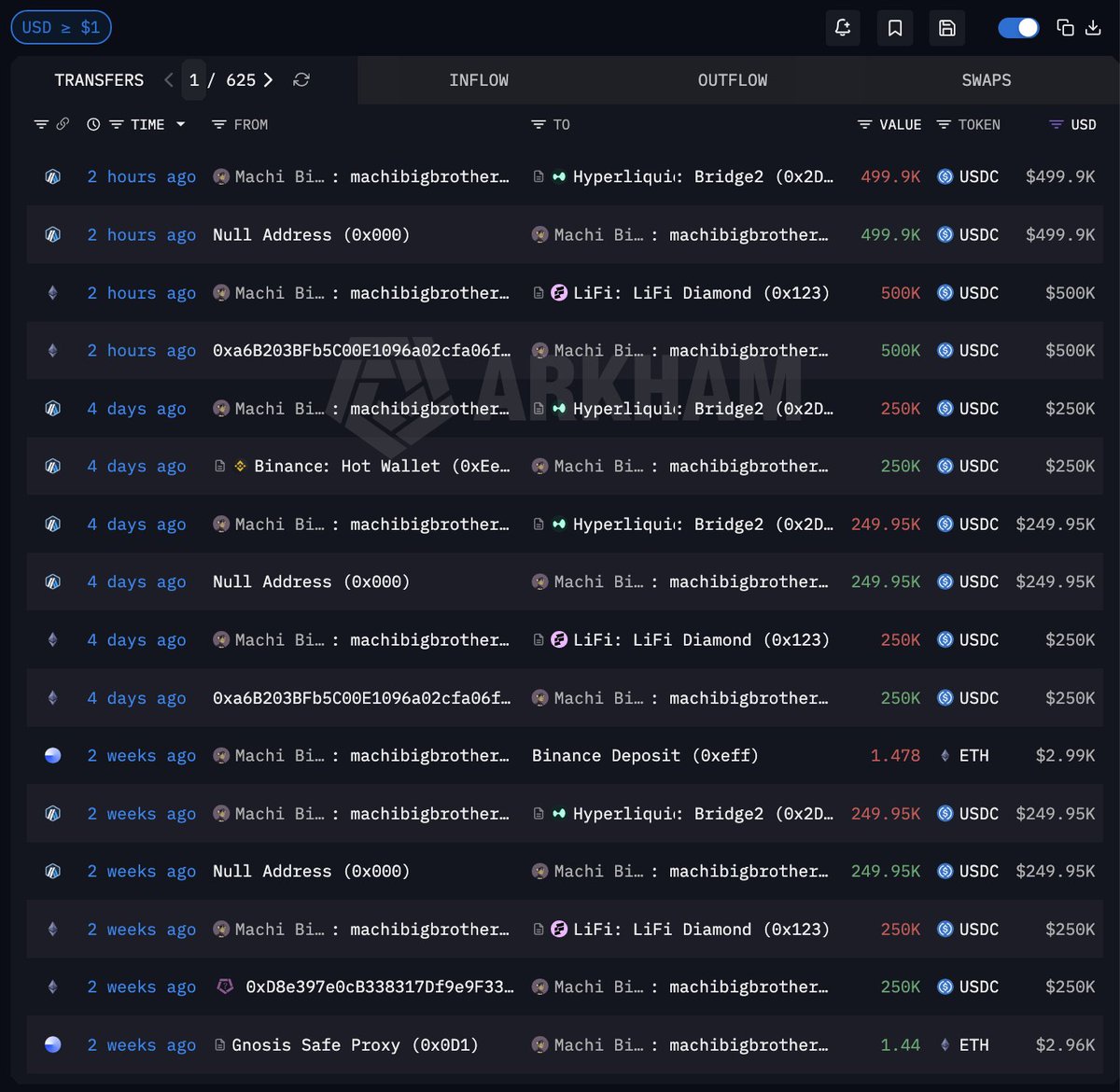Image resolution: width=1120 pixels, height=1092 pixels.
Task: Click the bookmark icon
Action: coord(895,28)
